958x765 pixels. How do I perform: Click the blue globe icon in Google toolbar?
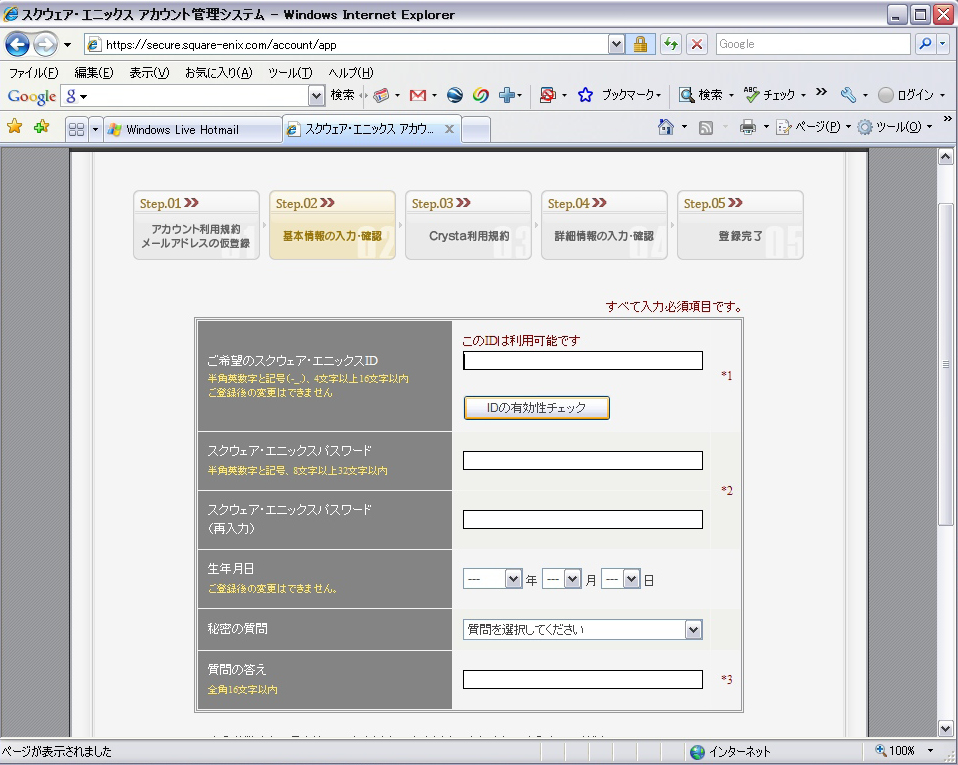click(x=455, y=95)
